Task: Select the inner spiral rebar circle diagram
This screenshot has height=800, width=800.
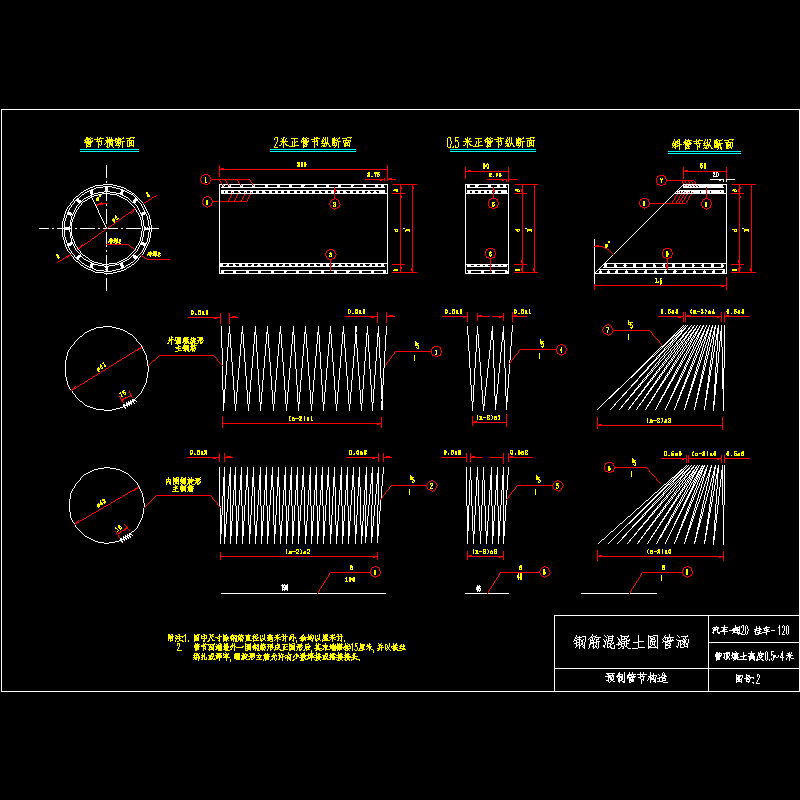Action: point(107,506)
